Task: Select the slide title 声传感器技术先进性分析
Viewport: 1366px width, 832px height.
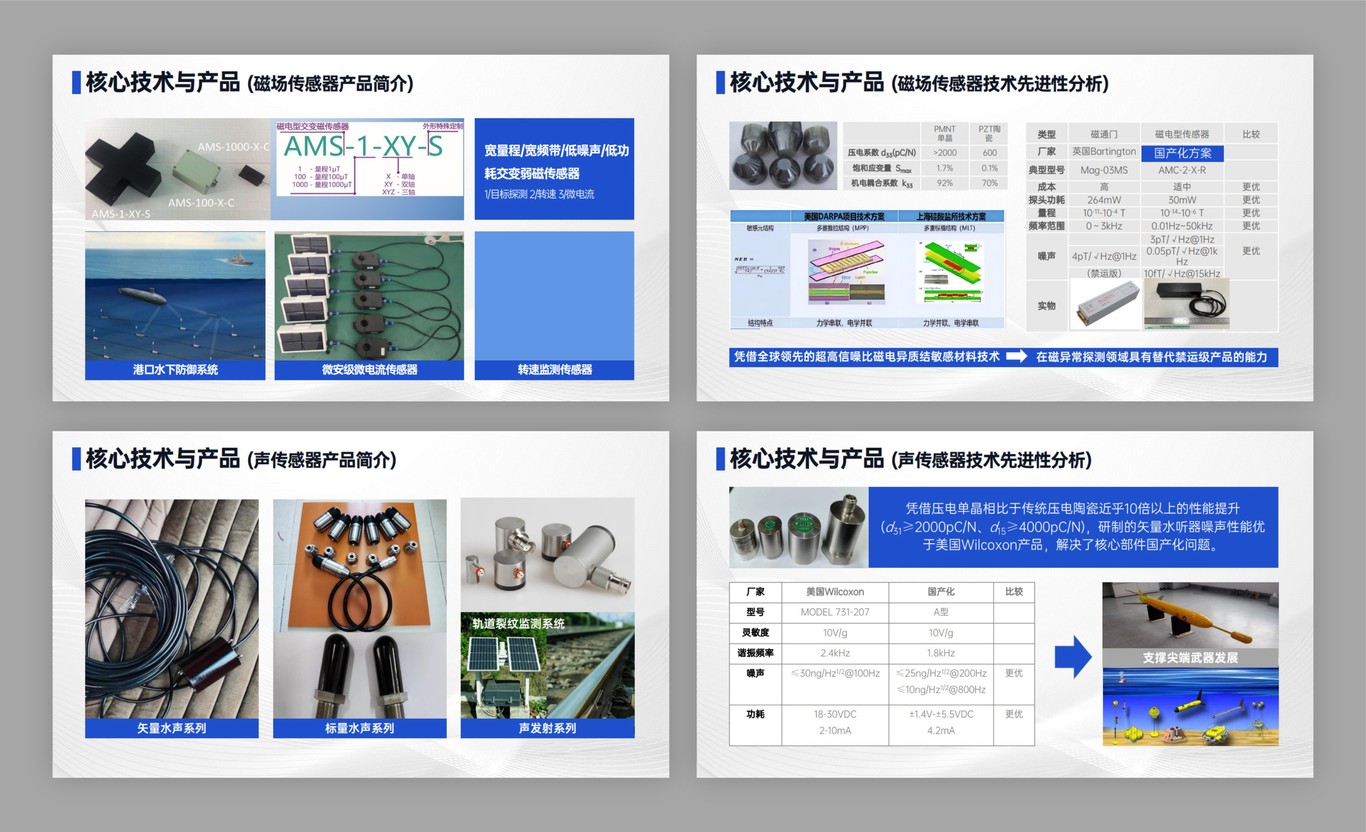Action: click(991, 460)
